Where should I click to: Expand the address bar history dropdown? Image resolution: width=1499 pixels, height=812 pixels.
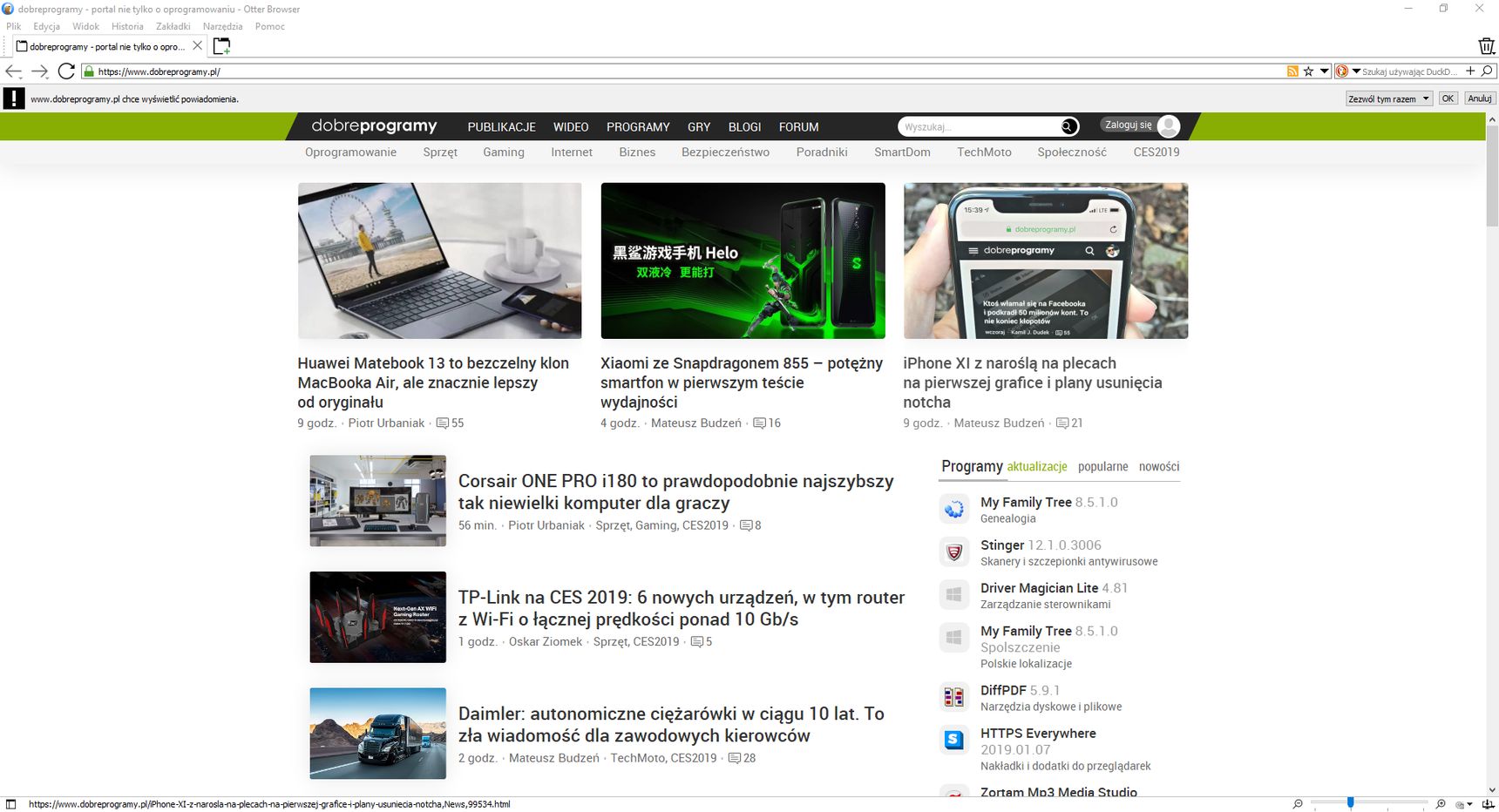(x=1324, y=71)
